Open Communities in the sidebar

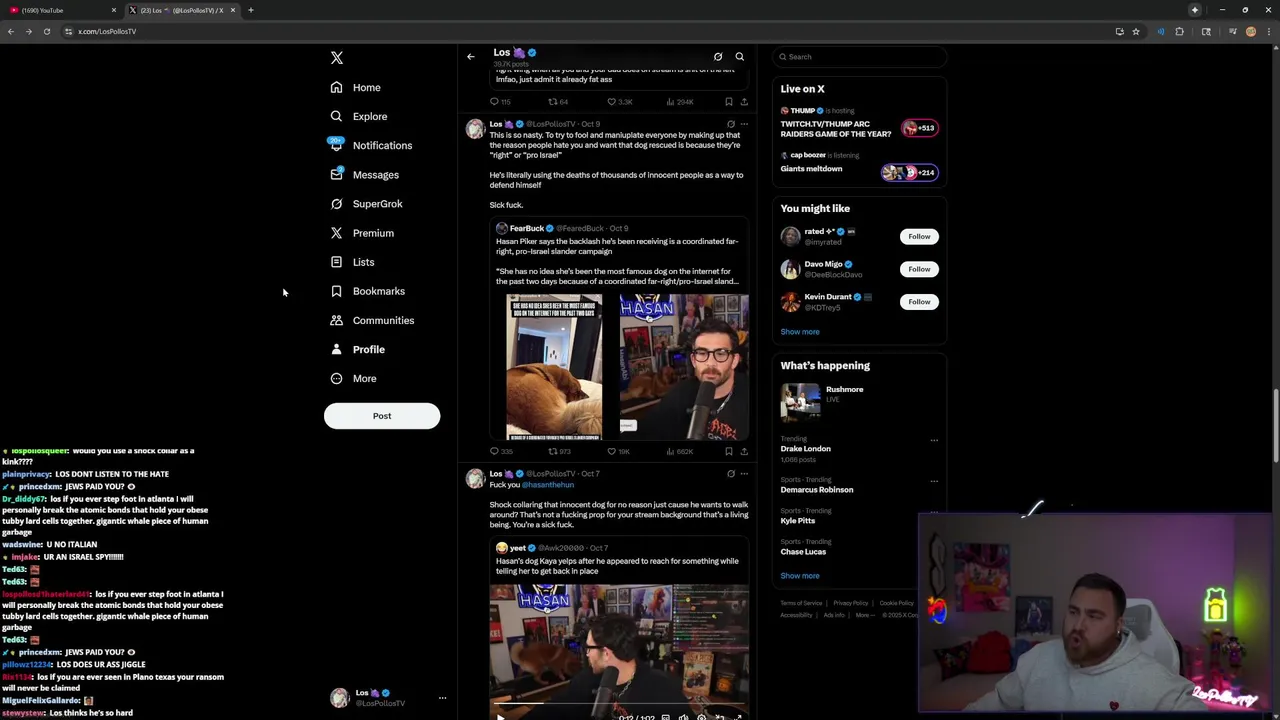pyautogui.click(x=372, y=320)
